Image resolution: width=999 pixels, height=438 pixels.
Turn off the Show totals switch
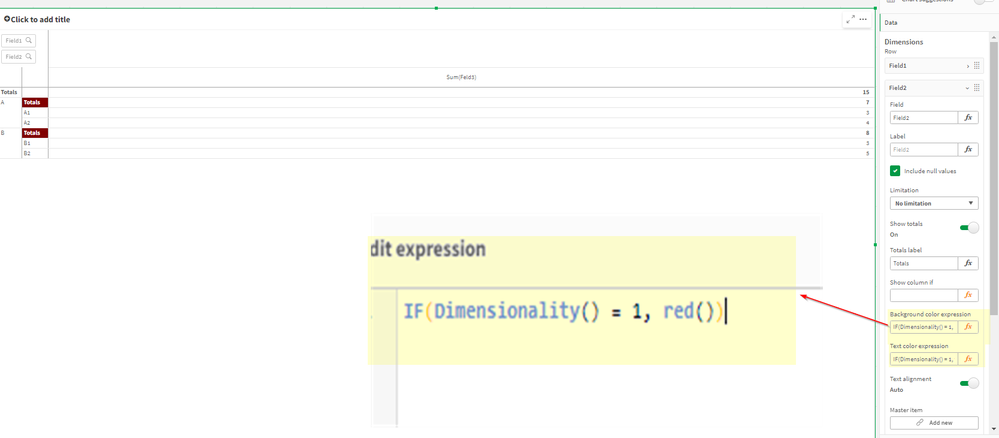pyautogui.click(x=968, y=228)
